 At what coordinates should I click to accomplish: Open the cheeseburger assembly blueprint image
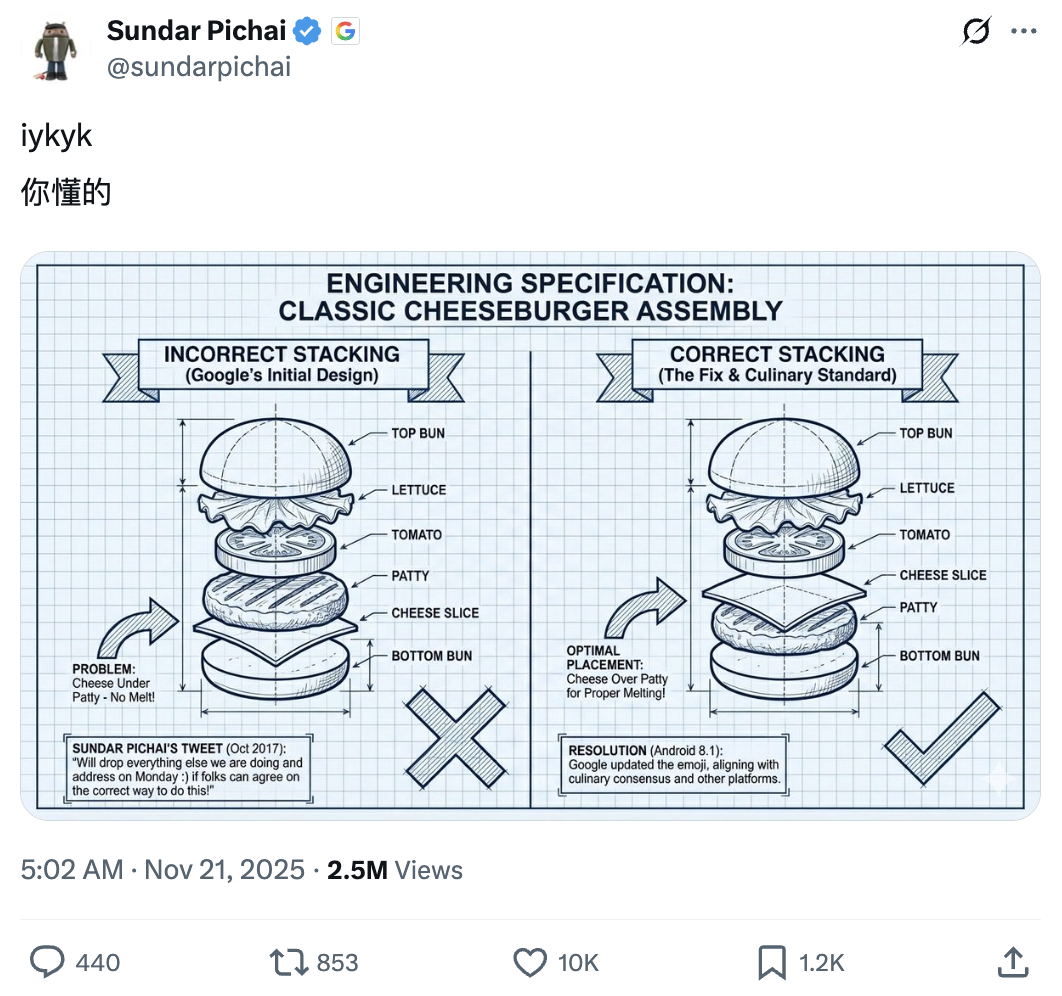click(530, 535)
